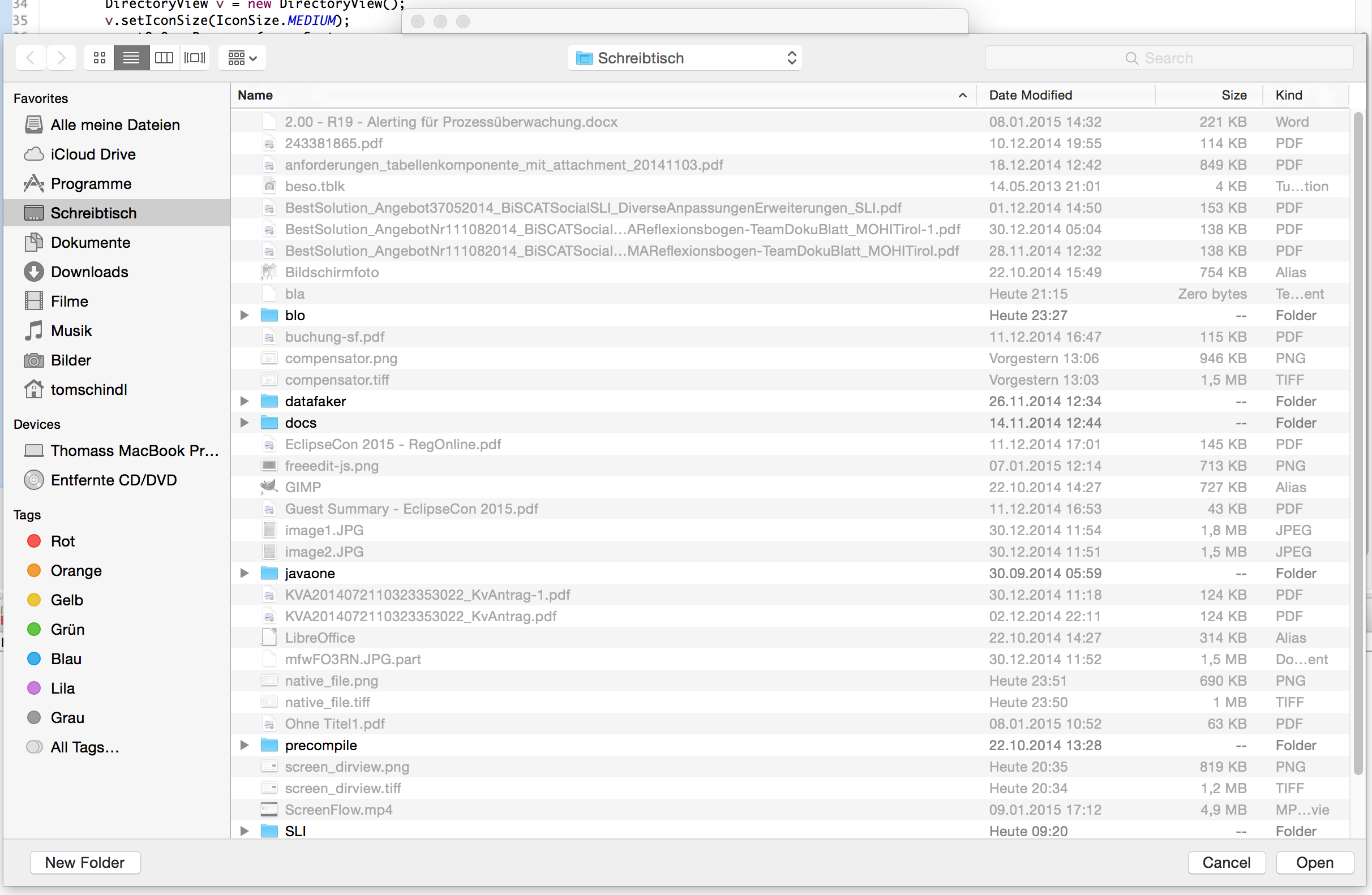Image resolution: width=1372 pixels, height=895 pixels.
Task: Click the New Folder button
Action: 85,862
